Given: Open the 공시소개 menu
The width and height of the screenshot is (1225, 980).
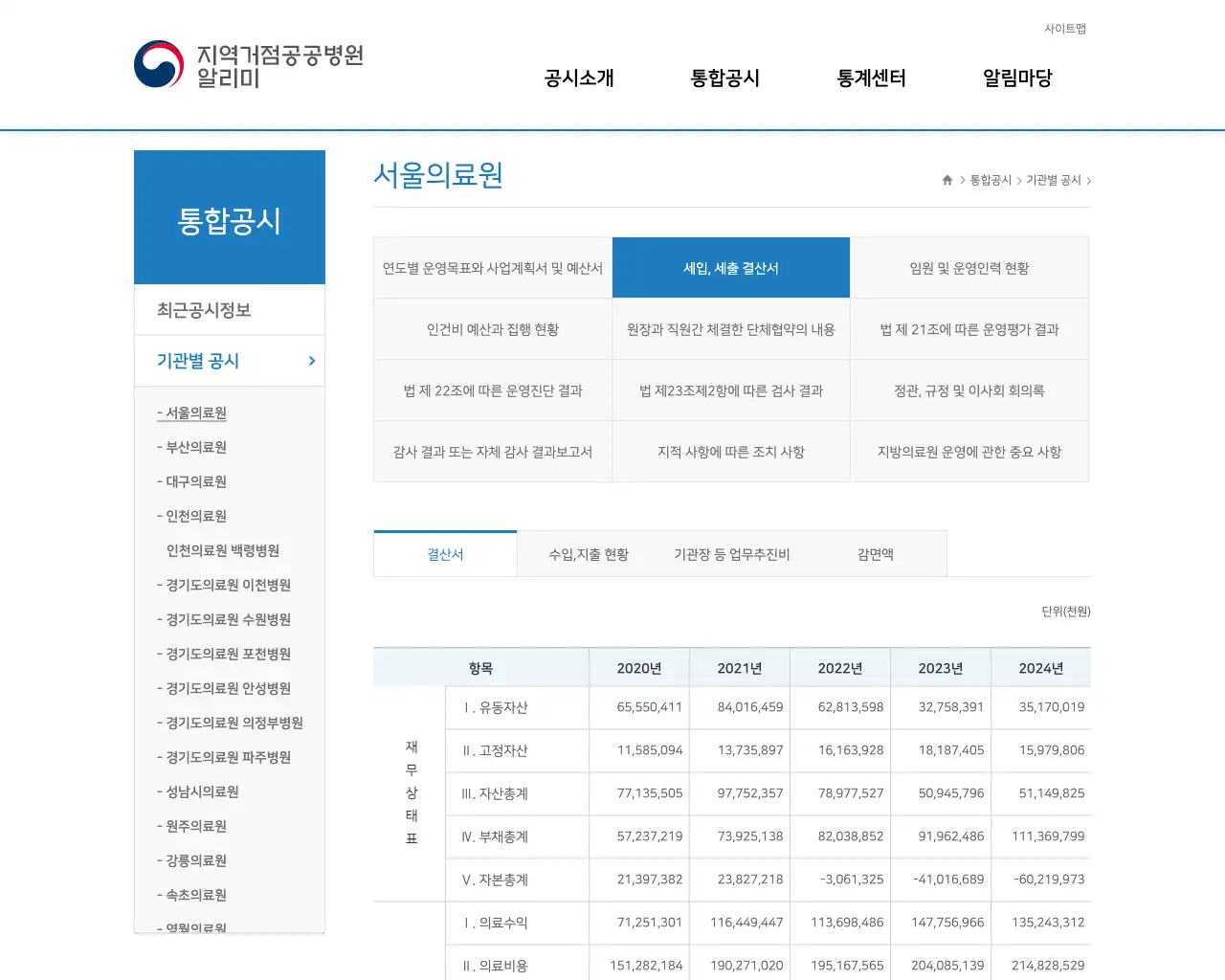Looking at the screenshot, I should click(576, 78).
